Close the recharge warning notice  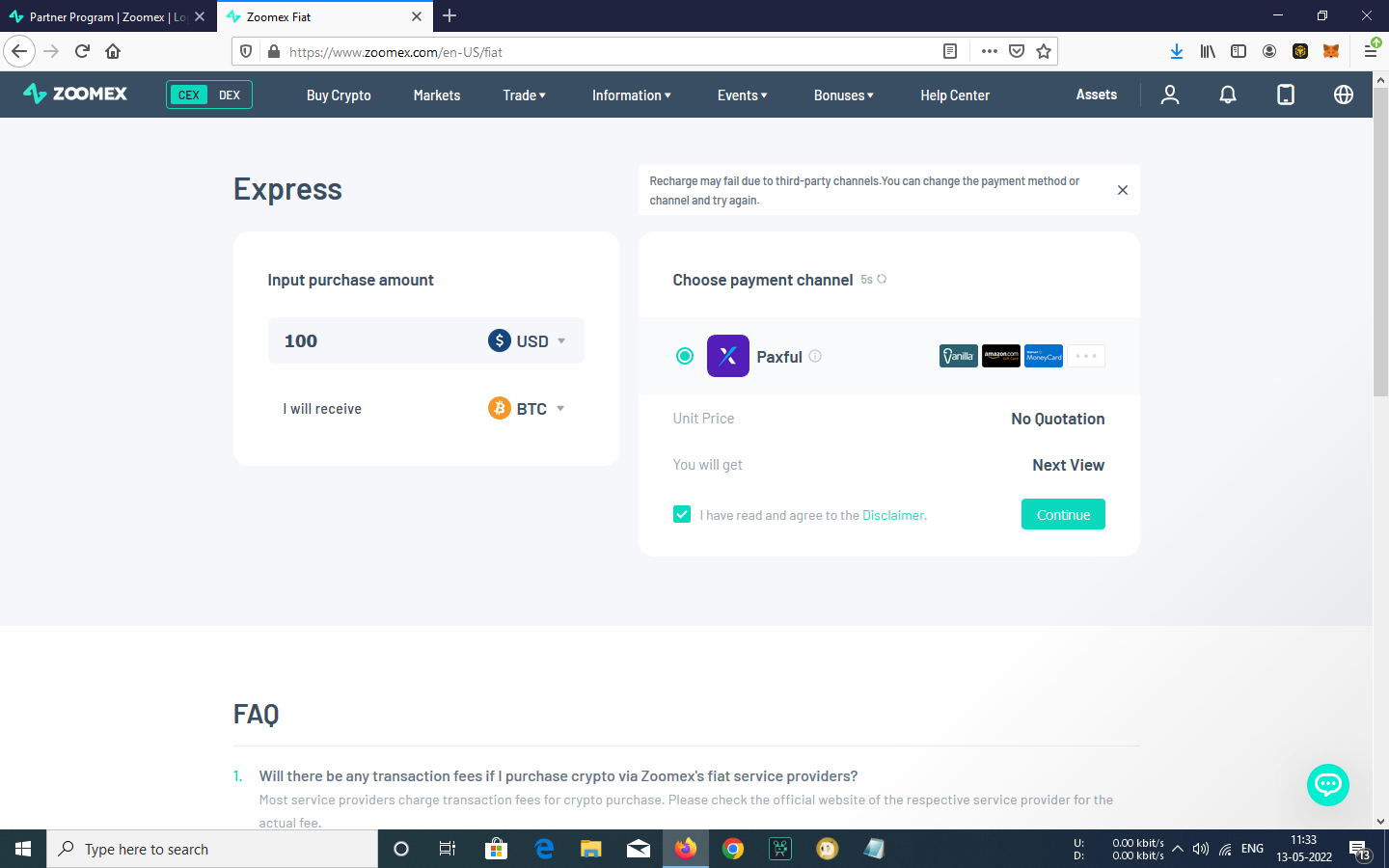pyautogui.click(x=1123, y=190)
